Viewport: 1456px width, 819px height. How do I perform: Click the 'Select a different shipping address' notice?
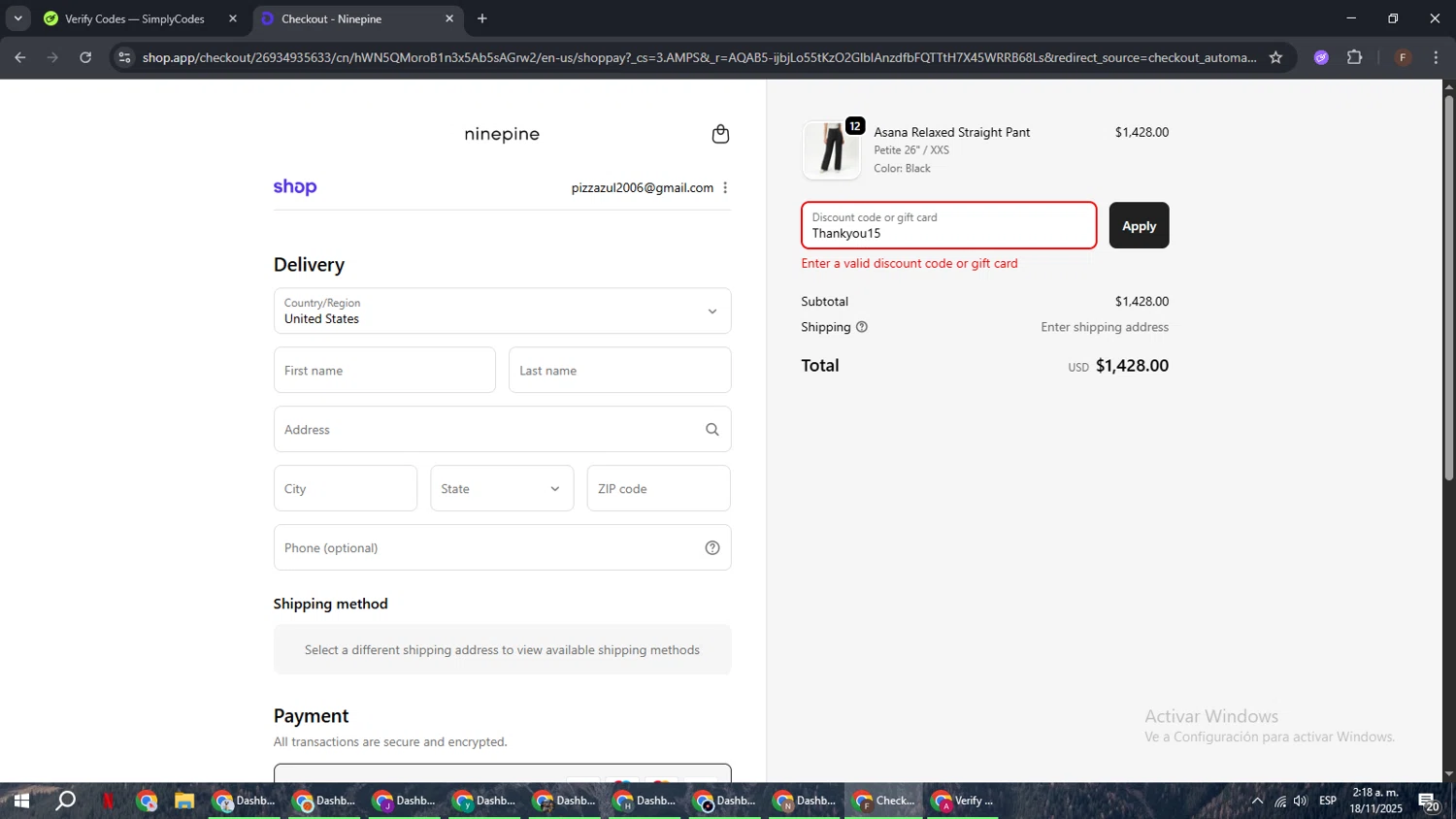tap(502, 649)
